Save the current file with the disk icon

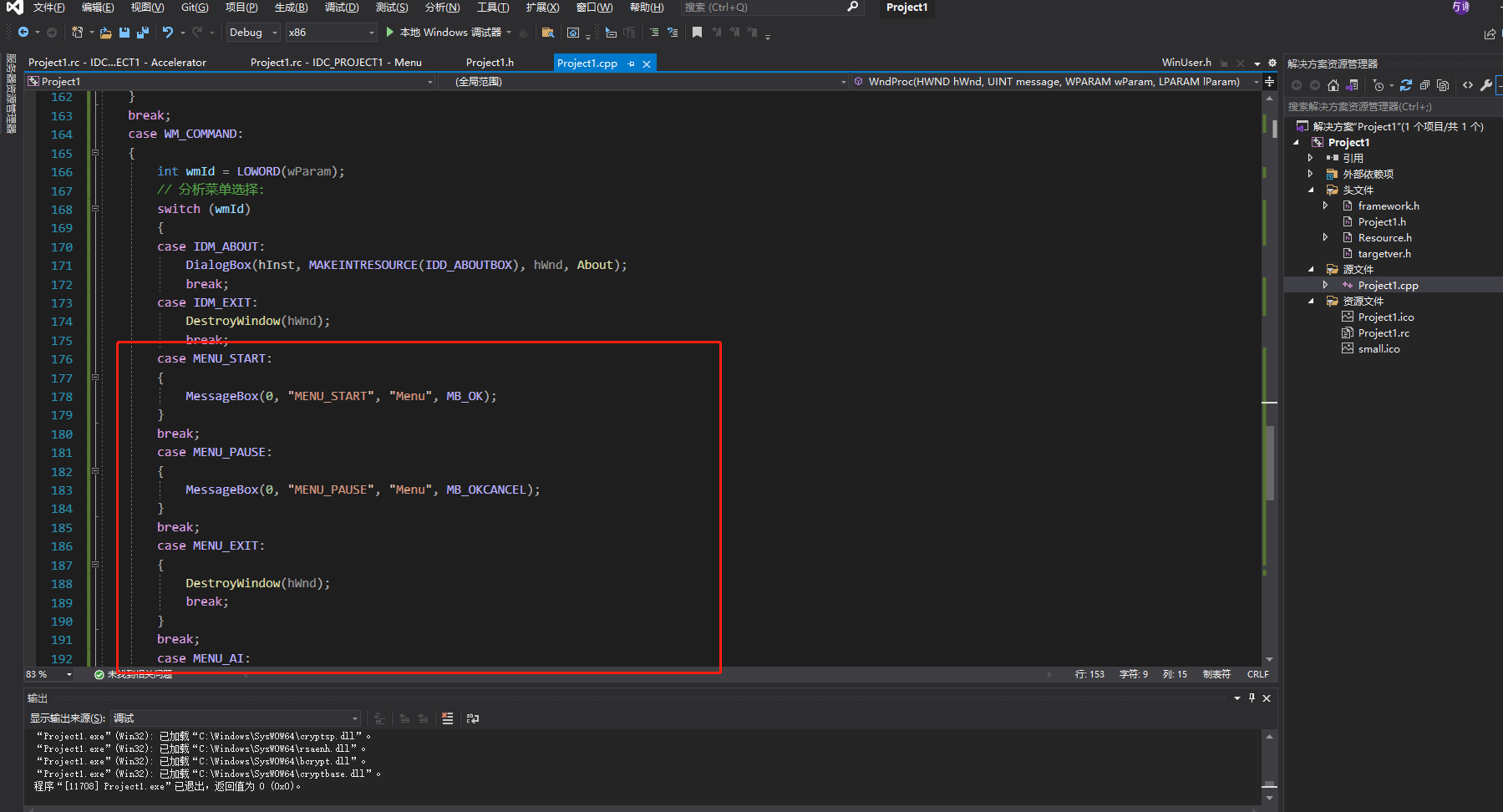click(124, 33)
